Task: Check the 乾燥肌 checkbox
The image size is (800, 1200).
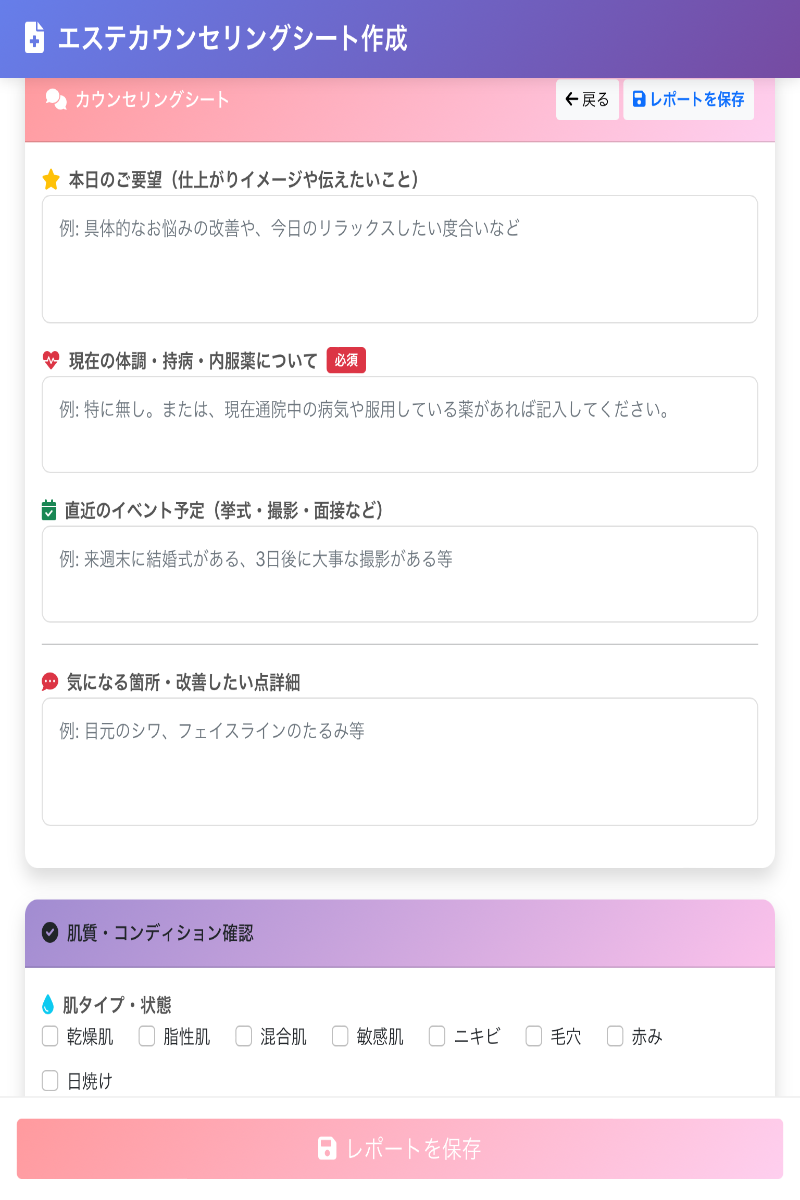Action: pyautogui.click(x=49, y=1037)
